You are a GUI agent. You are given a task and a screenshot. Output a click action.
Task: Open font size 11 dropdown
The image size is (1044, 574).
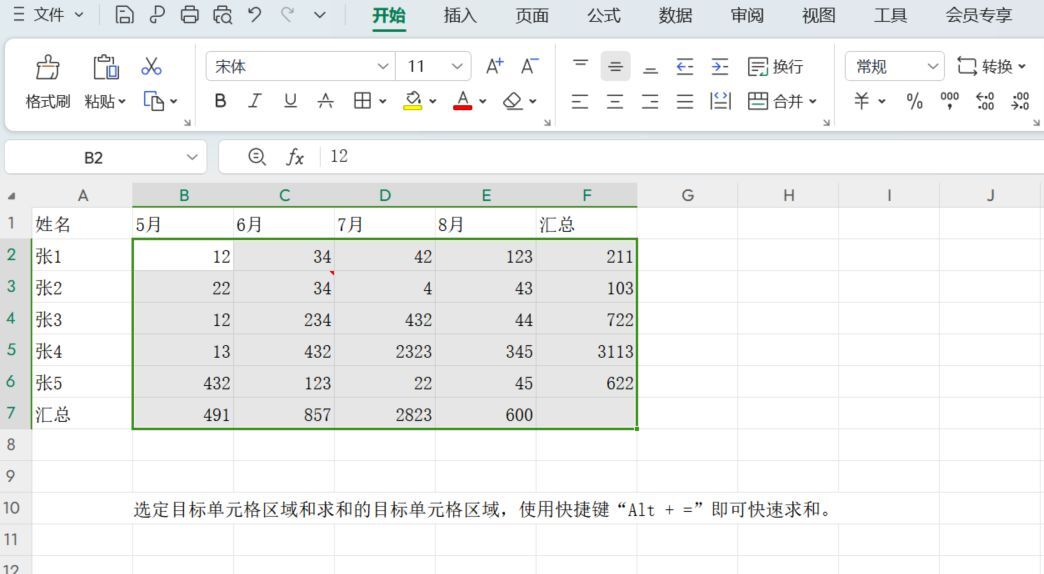457,66
